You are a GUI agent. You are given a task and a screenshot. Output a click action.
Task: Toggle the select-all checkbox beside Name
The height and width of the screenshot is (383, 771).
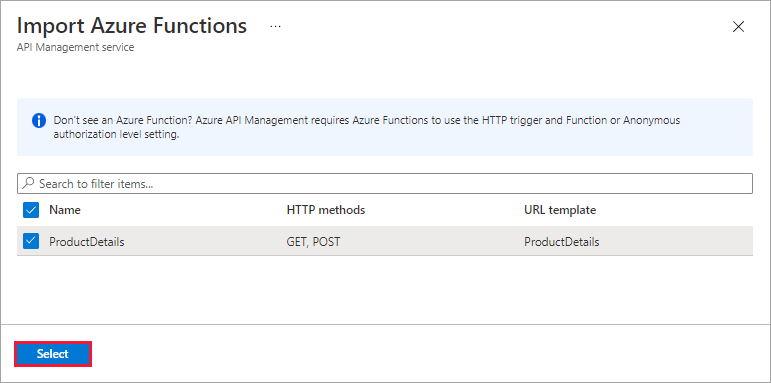point(31,210)
